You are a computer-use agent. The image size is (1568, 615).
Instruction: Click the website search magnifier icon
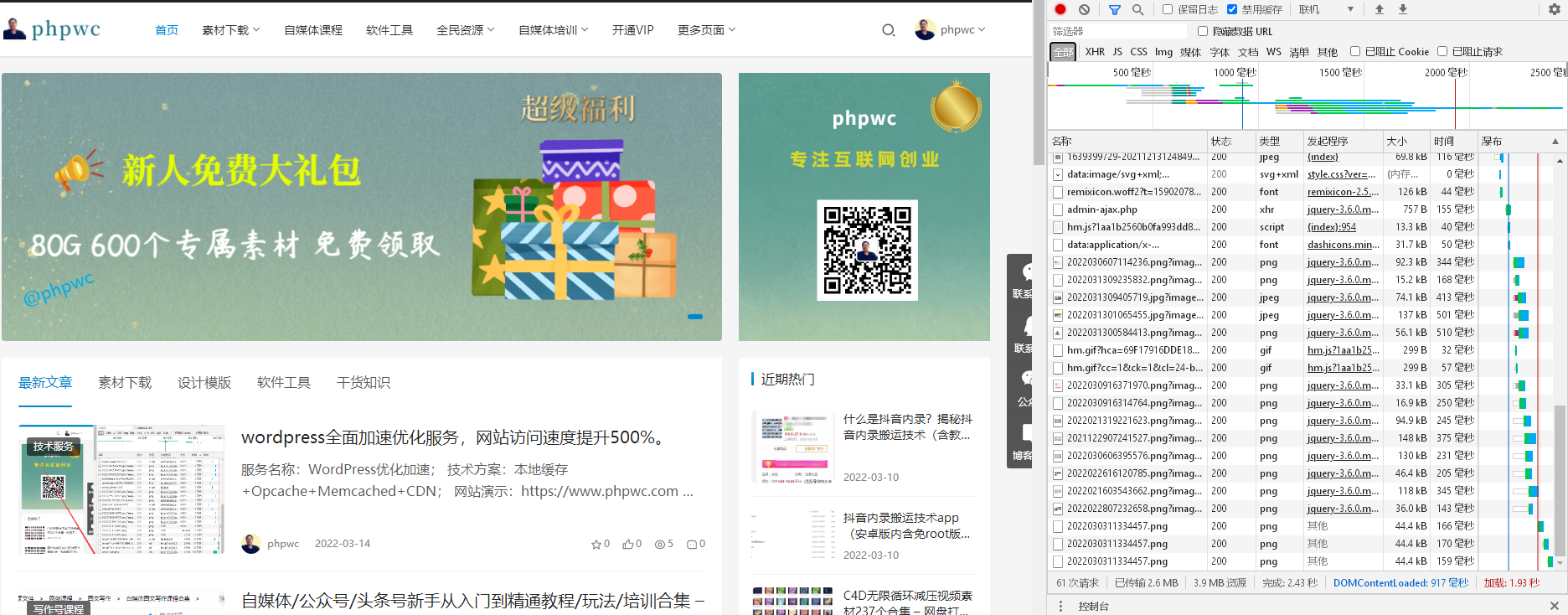point(889,30)
